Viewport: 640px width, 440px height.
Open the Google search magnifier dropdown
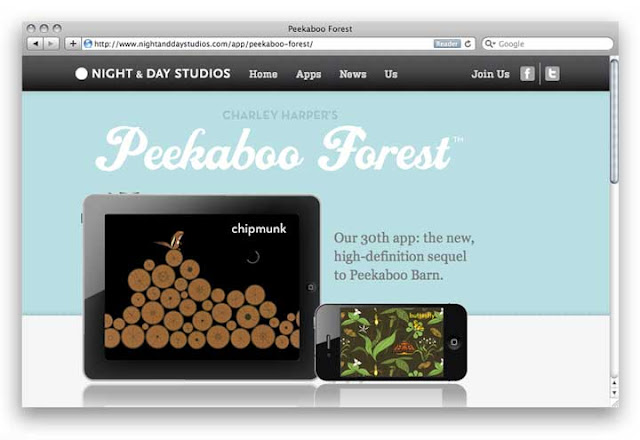click(x=490, y=44)
